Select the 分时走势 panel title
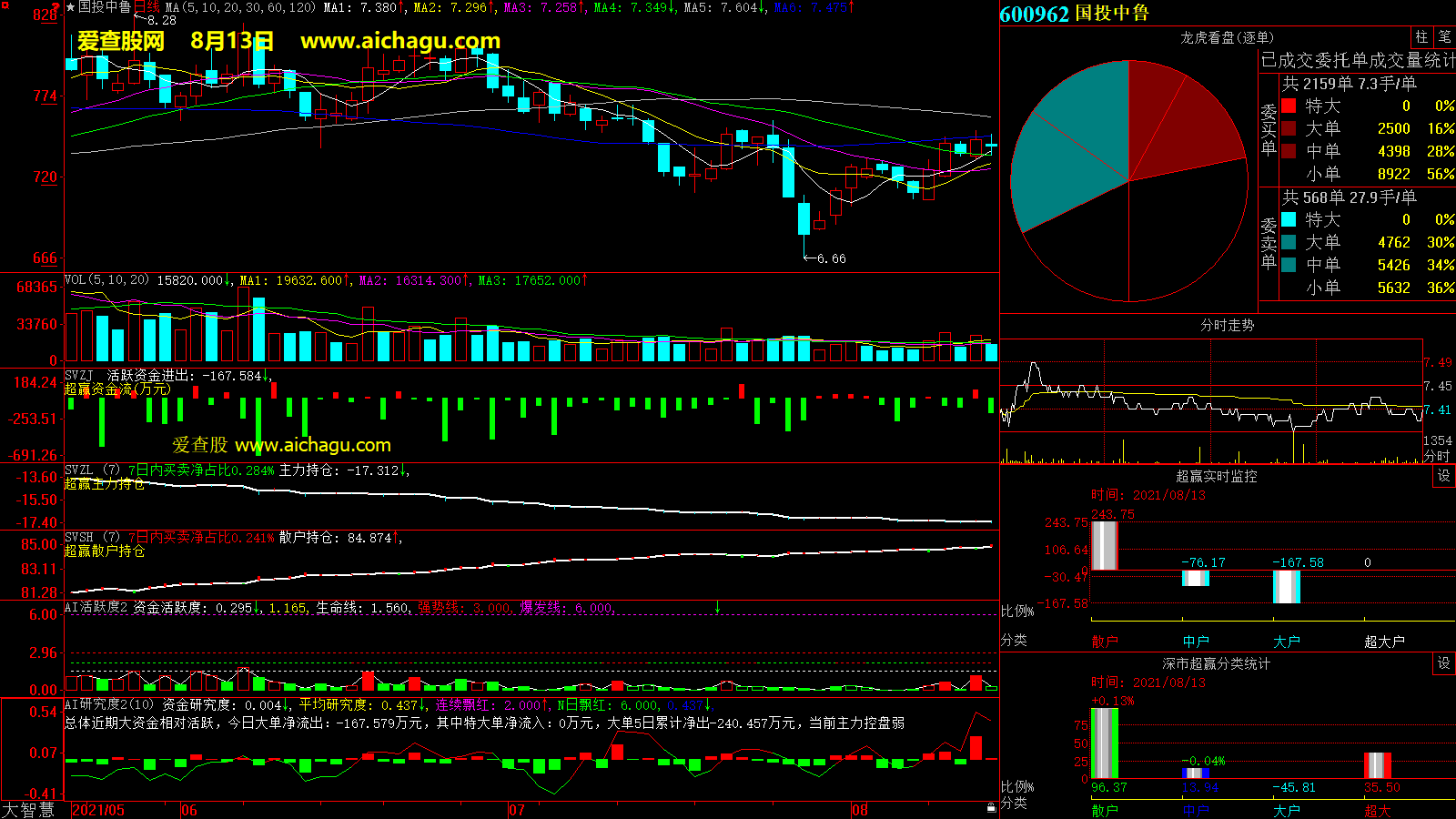This screenshot has width=1456, height=819. pos(1227,325)
